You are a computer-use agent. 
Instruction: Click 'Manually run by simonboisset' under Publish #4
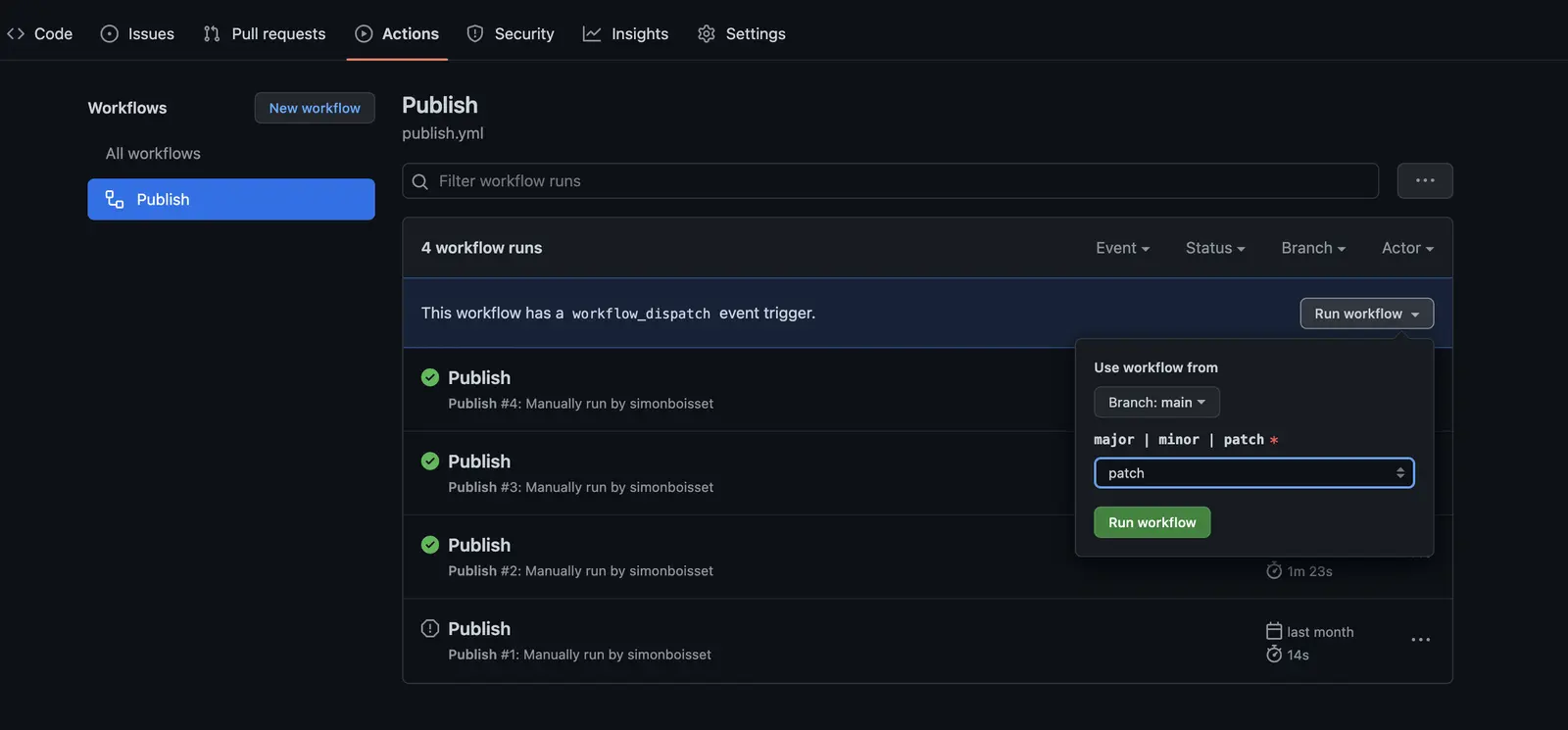coord(619,404)
